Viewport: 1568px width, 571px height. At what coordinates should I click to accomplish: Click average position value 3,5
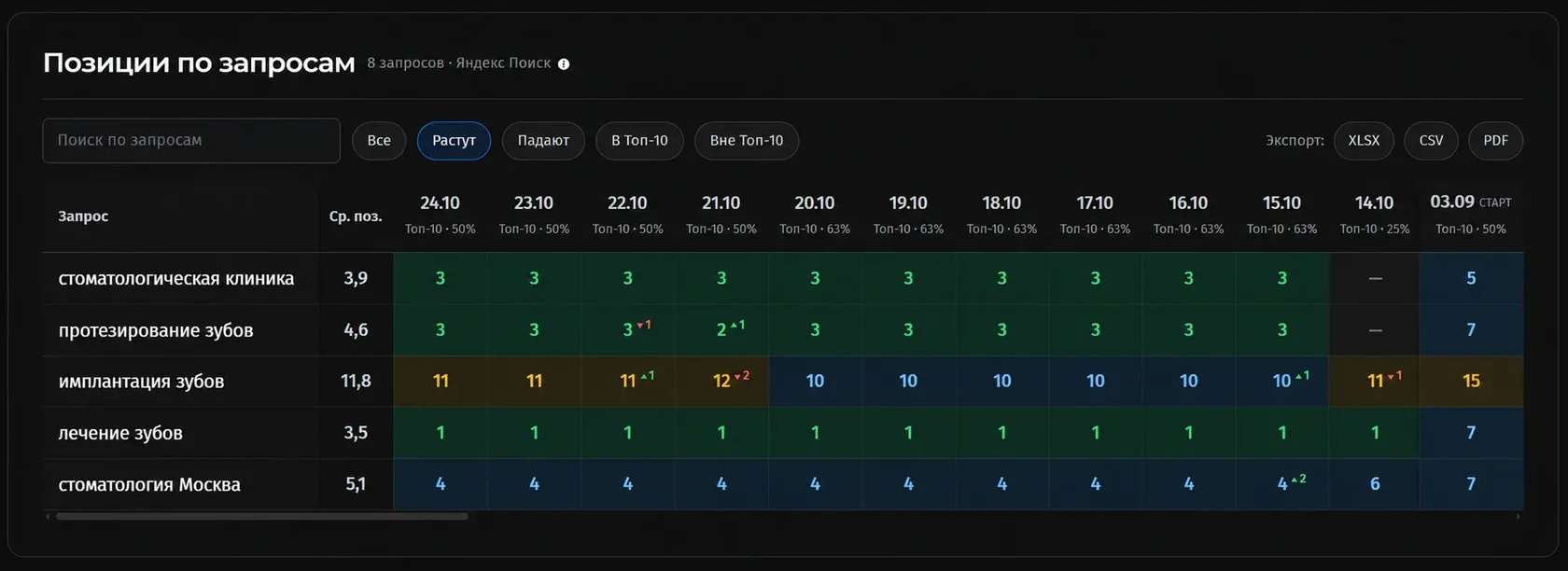(356, 433)
